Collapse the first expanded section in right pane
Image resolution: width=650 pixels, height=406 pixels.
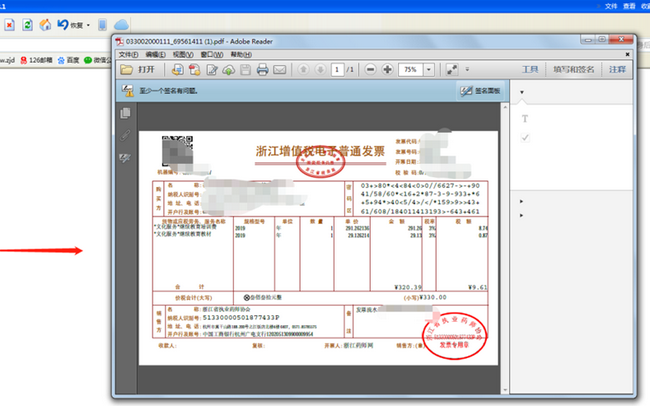tap(520, 93)
